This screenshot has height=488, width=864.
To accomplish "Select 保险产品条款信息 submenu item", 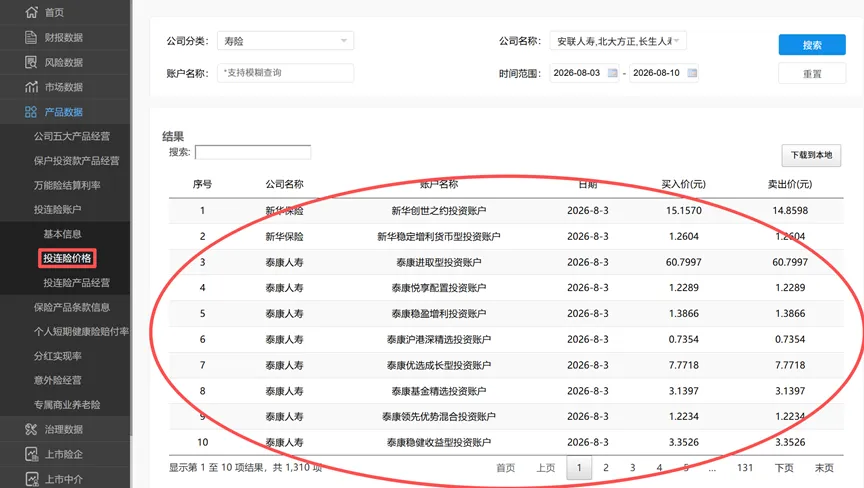I will [72, 307].
